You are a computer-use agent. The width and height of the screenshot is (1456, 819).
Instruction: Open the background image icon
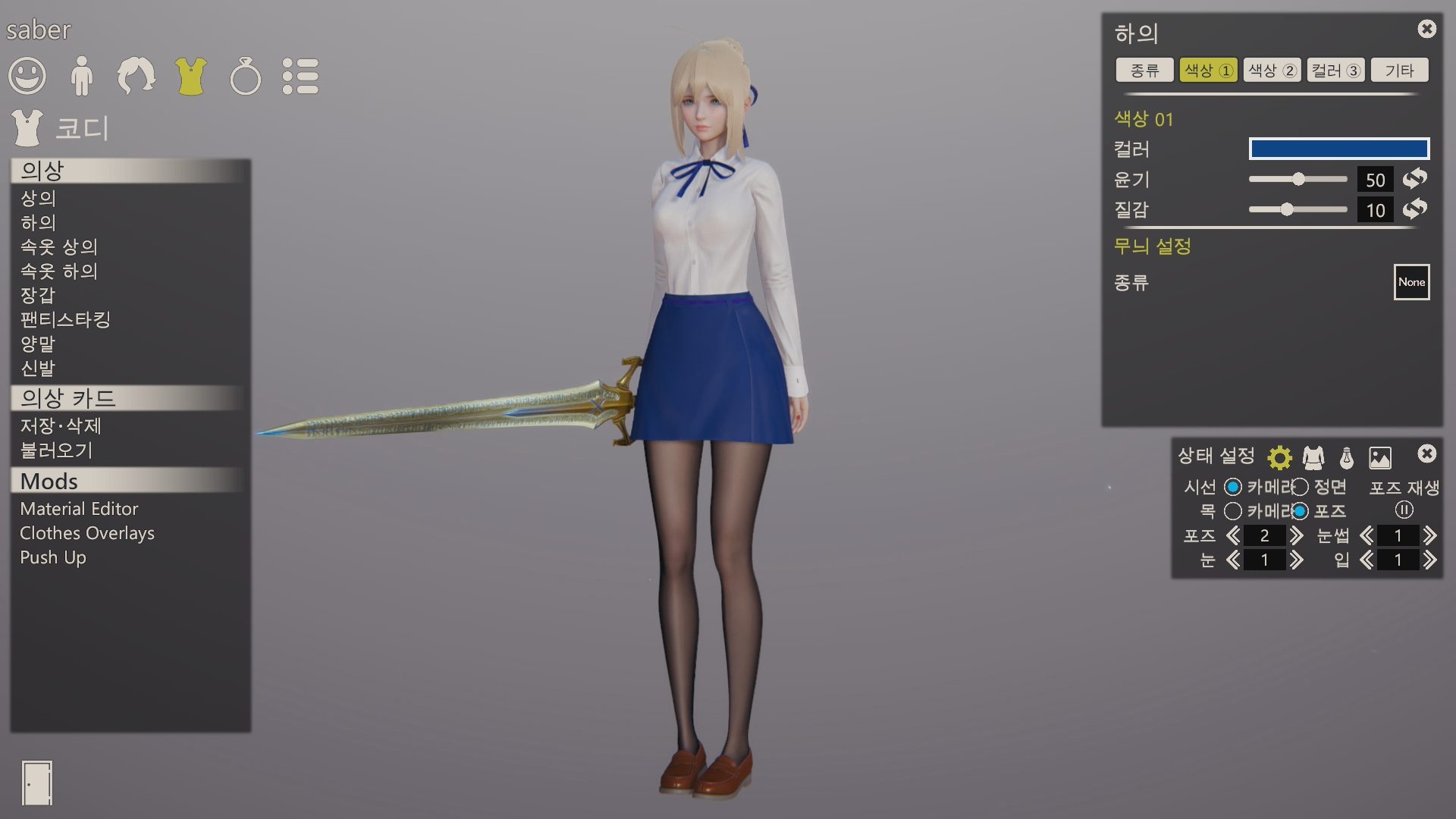(1380, 457)
